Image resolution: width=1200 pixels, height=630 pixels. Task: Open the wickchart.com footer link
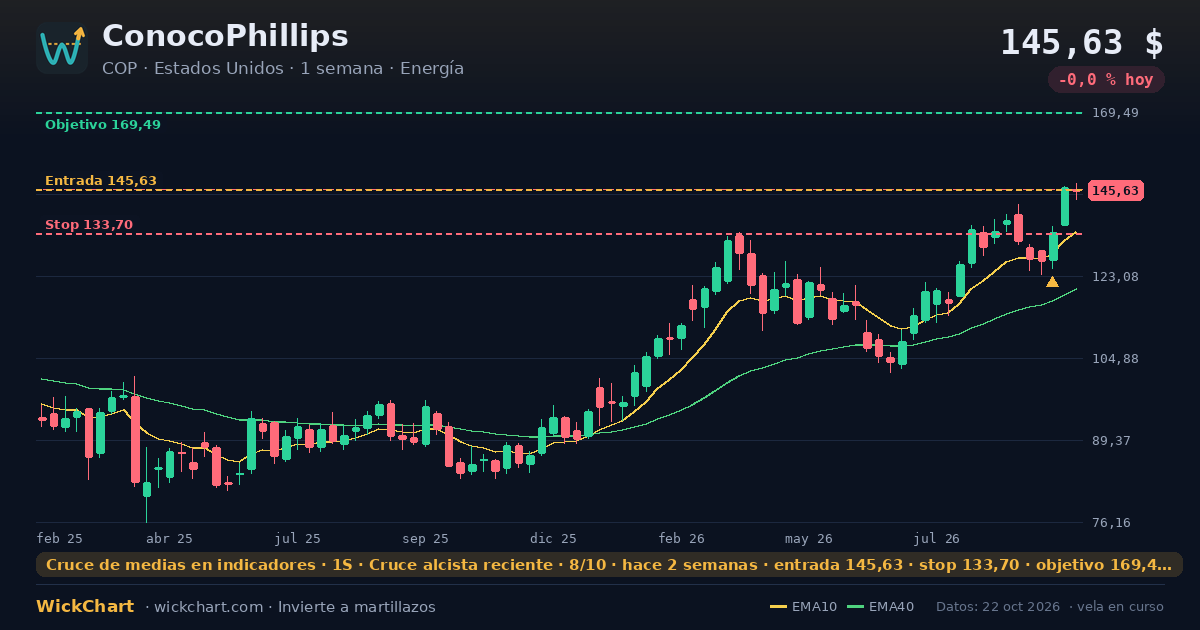(210, 607)
